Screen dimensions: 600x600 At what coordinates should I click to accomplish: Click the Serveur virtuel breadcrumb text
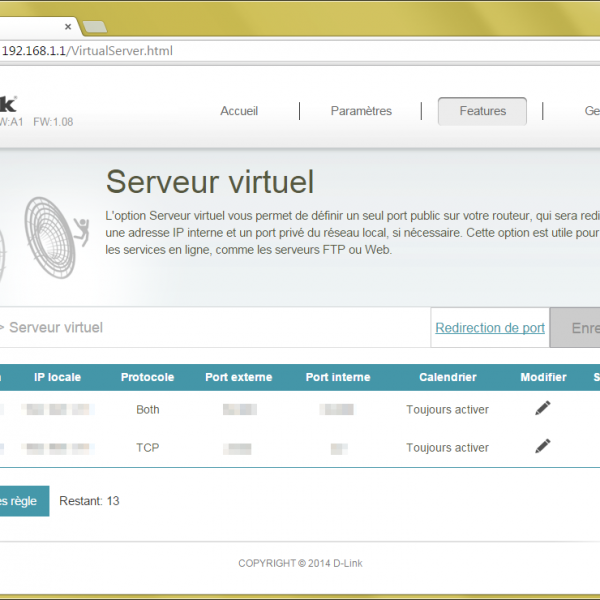coord(56,328)
